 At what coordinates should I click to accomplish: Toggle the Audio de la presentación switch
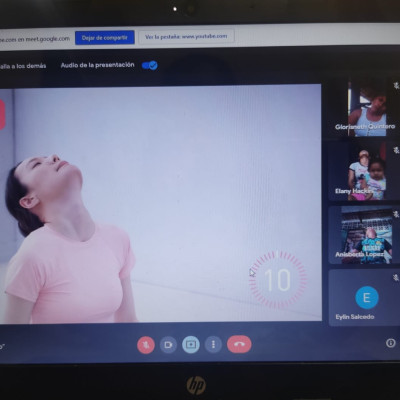pos(150,65)
